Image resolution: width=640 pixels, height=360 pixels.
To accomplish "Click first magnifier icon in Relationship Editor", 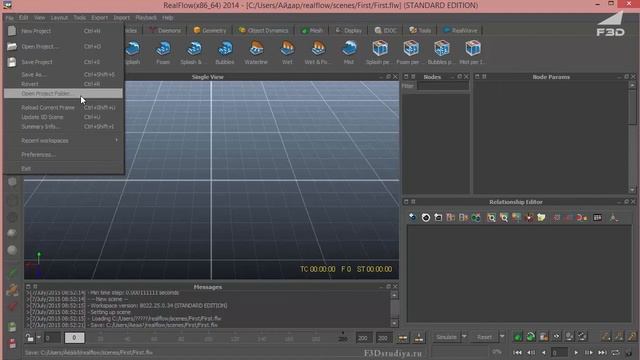I will pos(491,218).
